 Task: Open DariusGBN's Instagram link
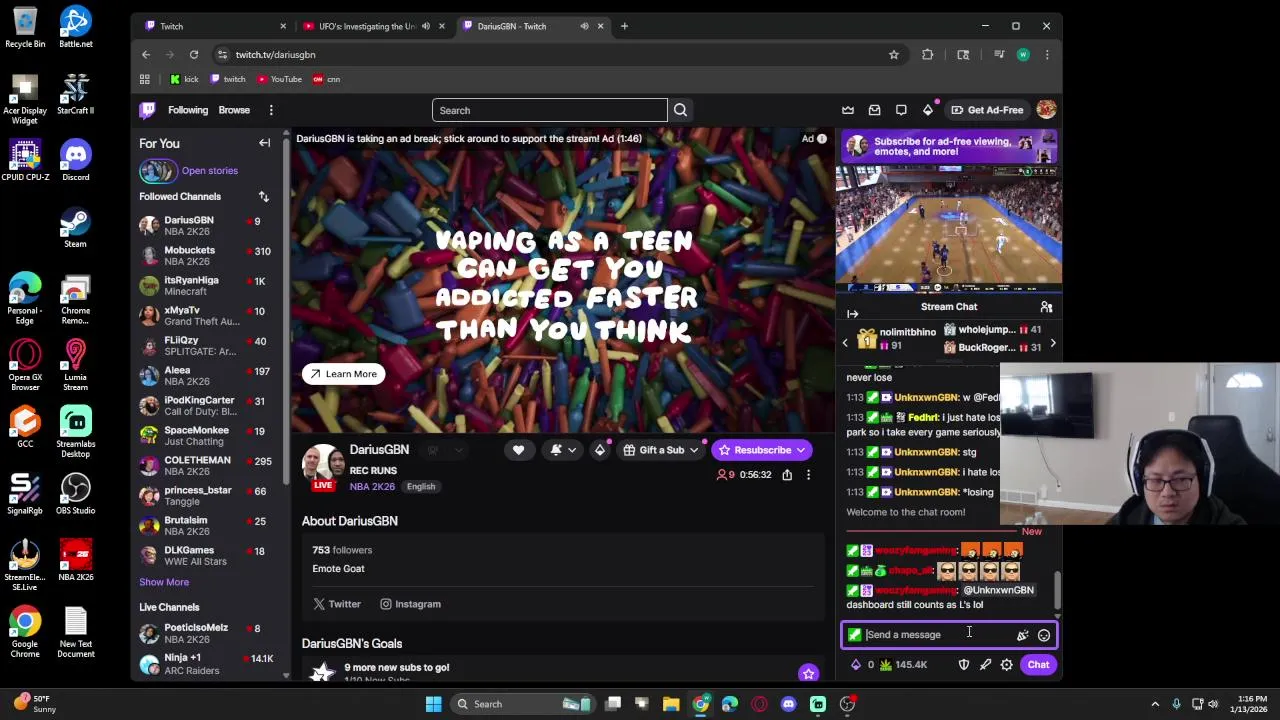pos(410,604)
